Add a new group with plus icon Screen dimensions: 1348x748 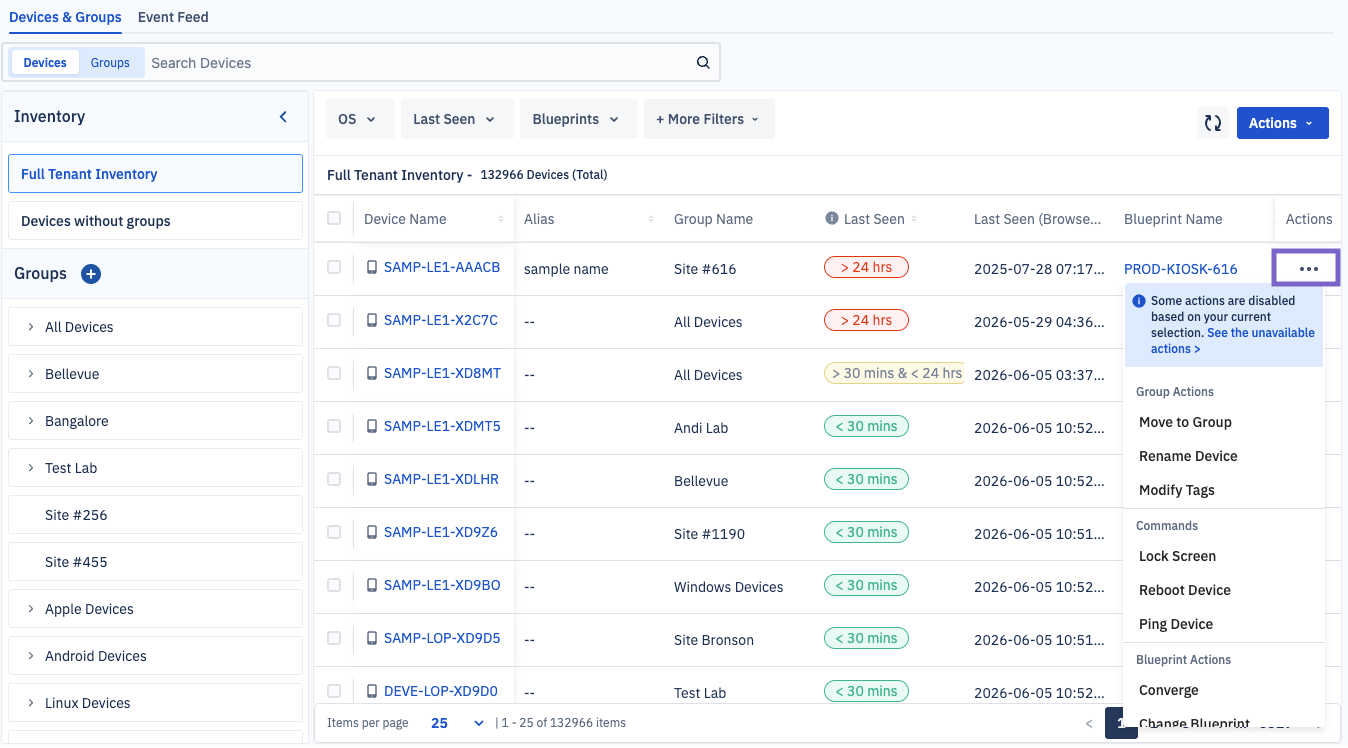coord(90,274)
